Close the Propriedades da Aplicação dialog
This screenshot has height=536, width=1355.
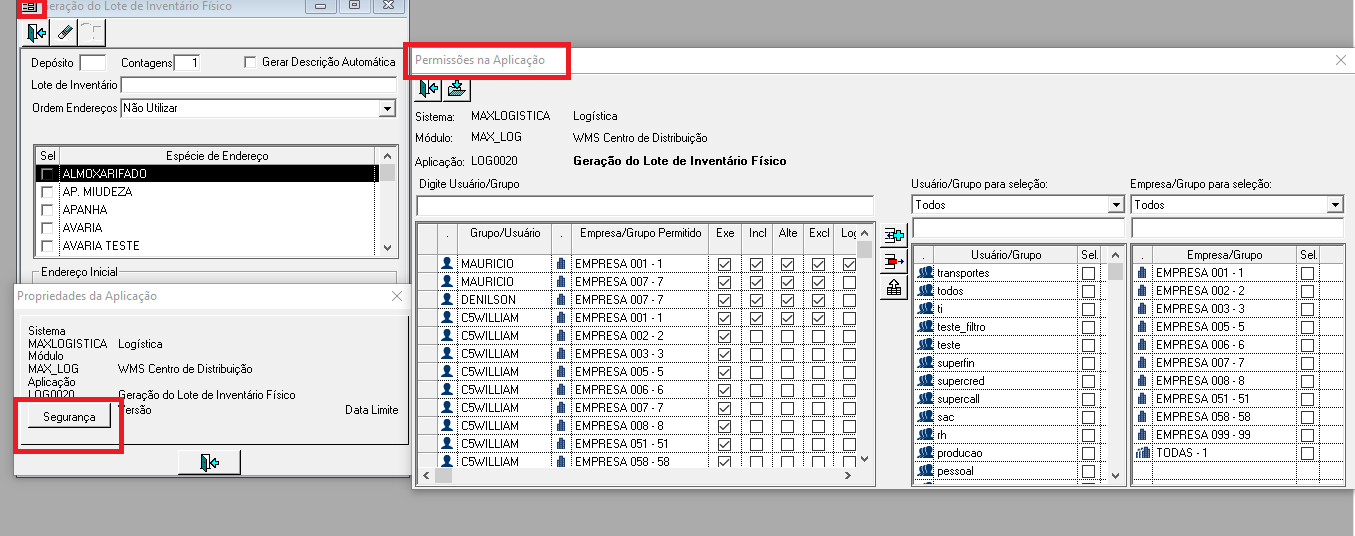(x=397, y=296)
